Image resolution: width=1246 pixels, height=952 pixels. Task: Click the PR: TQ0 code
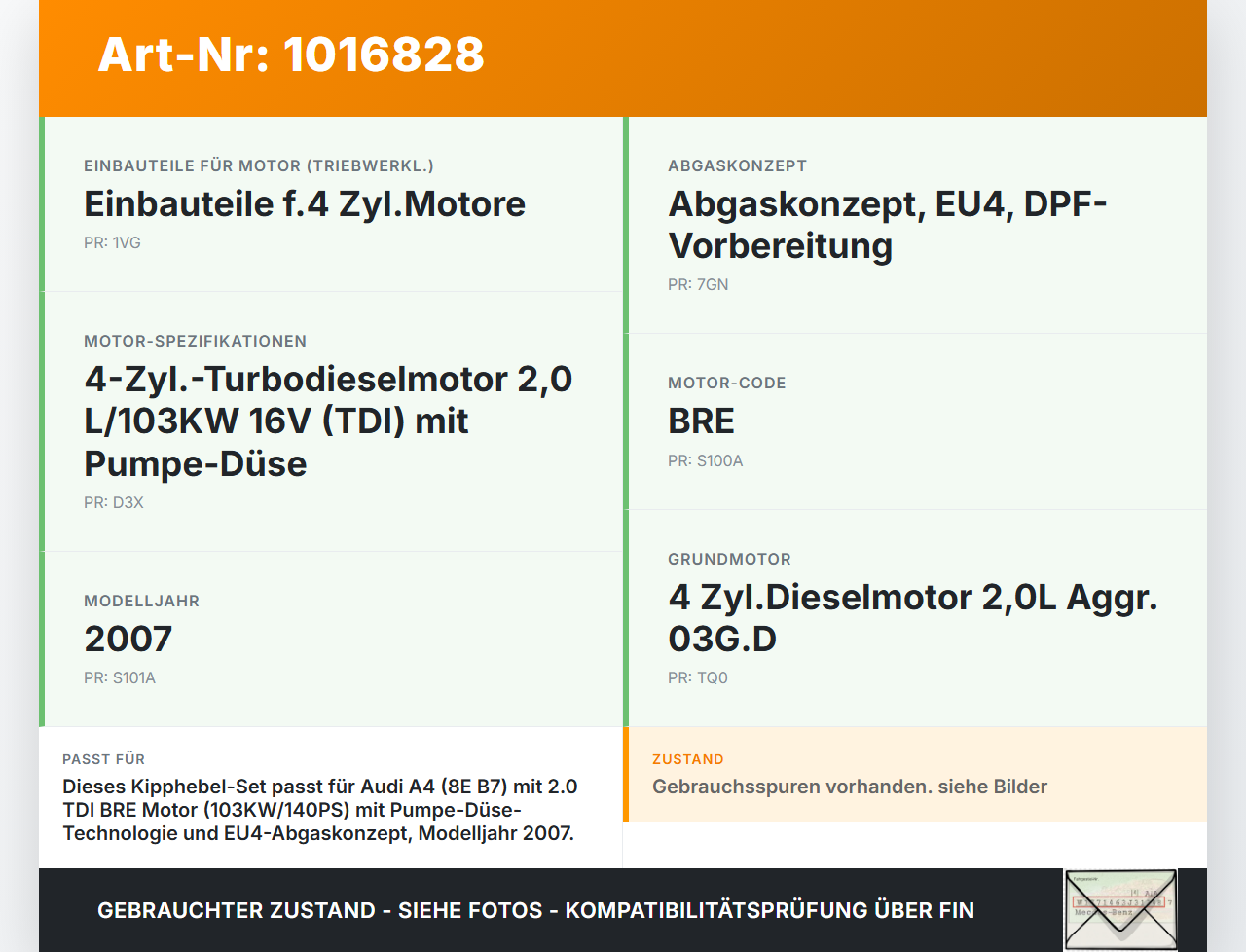click(x=699, y=677)
